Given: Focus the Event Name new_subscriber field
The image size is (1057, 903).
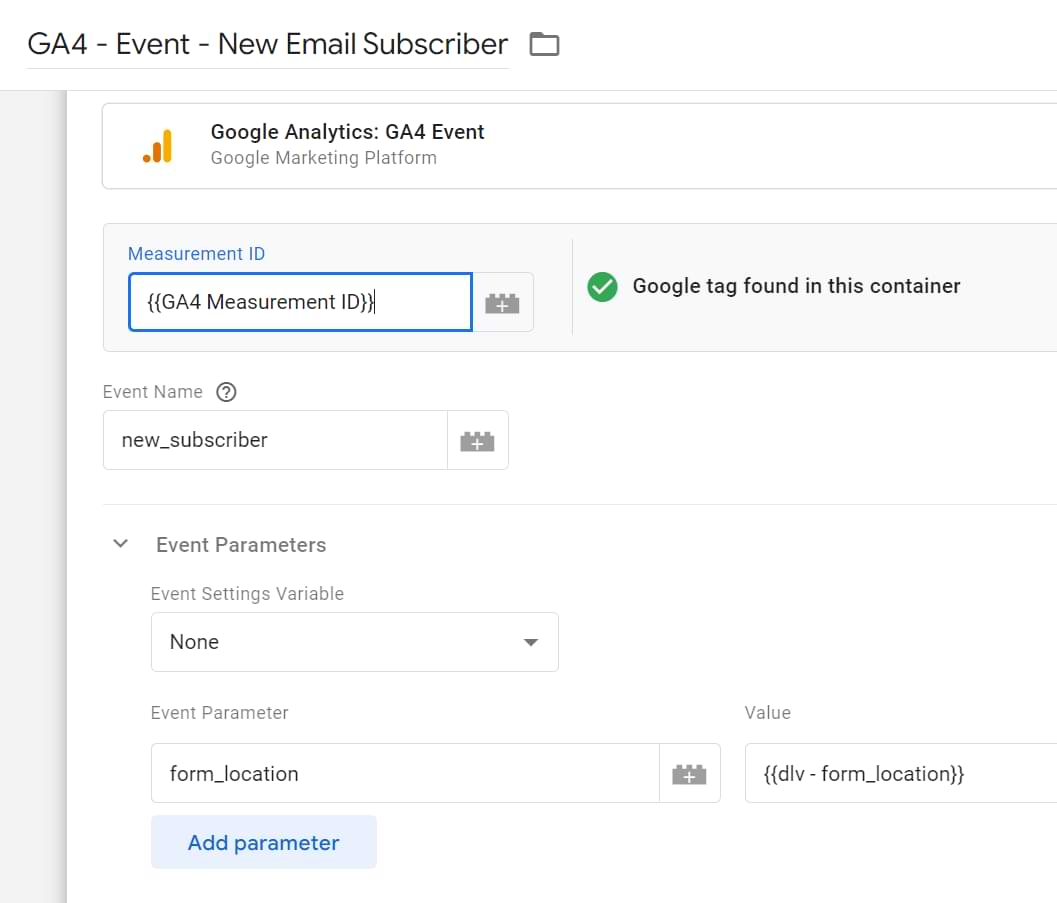Looking at the screenshot, I should coord(275,441).
